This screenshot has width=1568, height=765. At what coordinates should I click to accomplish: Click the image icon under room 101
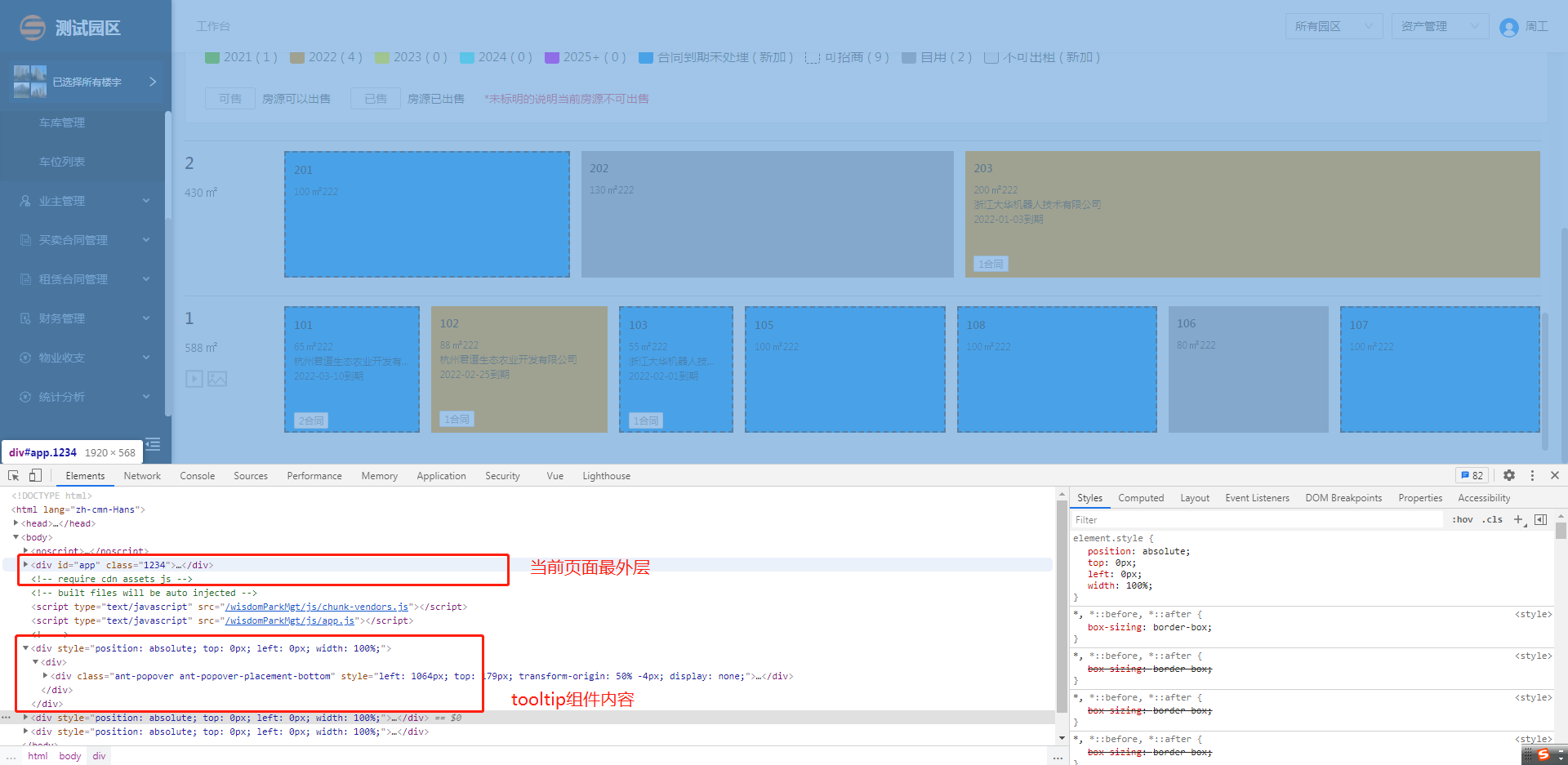216,378
